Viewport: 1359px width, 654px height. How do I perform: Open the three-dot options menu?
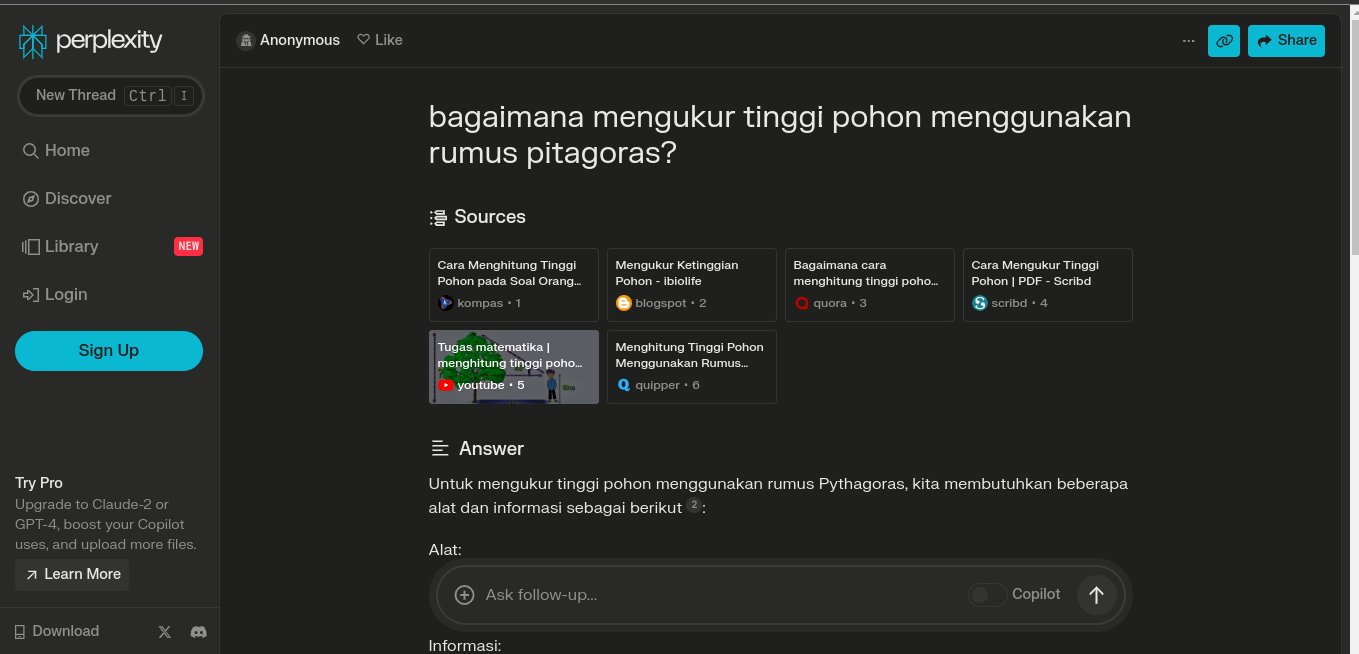point(1188,41)
